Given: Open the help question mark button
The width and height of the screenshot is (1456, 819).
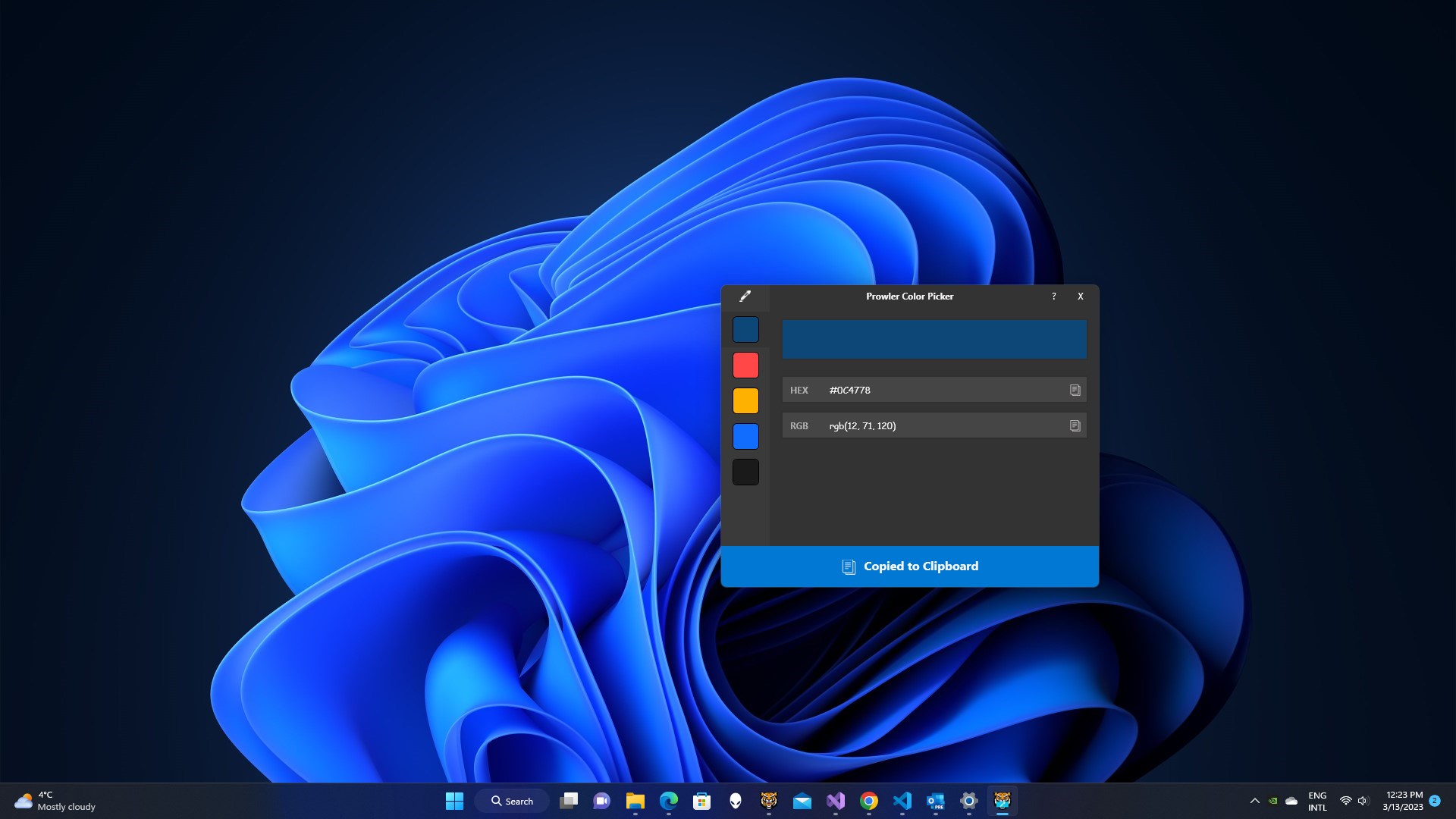Looking at the screenshot, I should click(x=1053, y=297).
